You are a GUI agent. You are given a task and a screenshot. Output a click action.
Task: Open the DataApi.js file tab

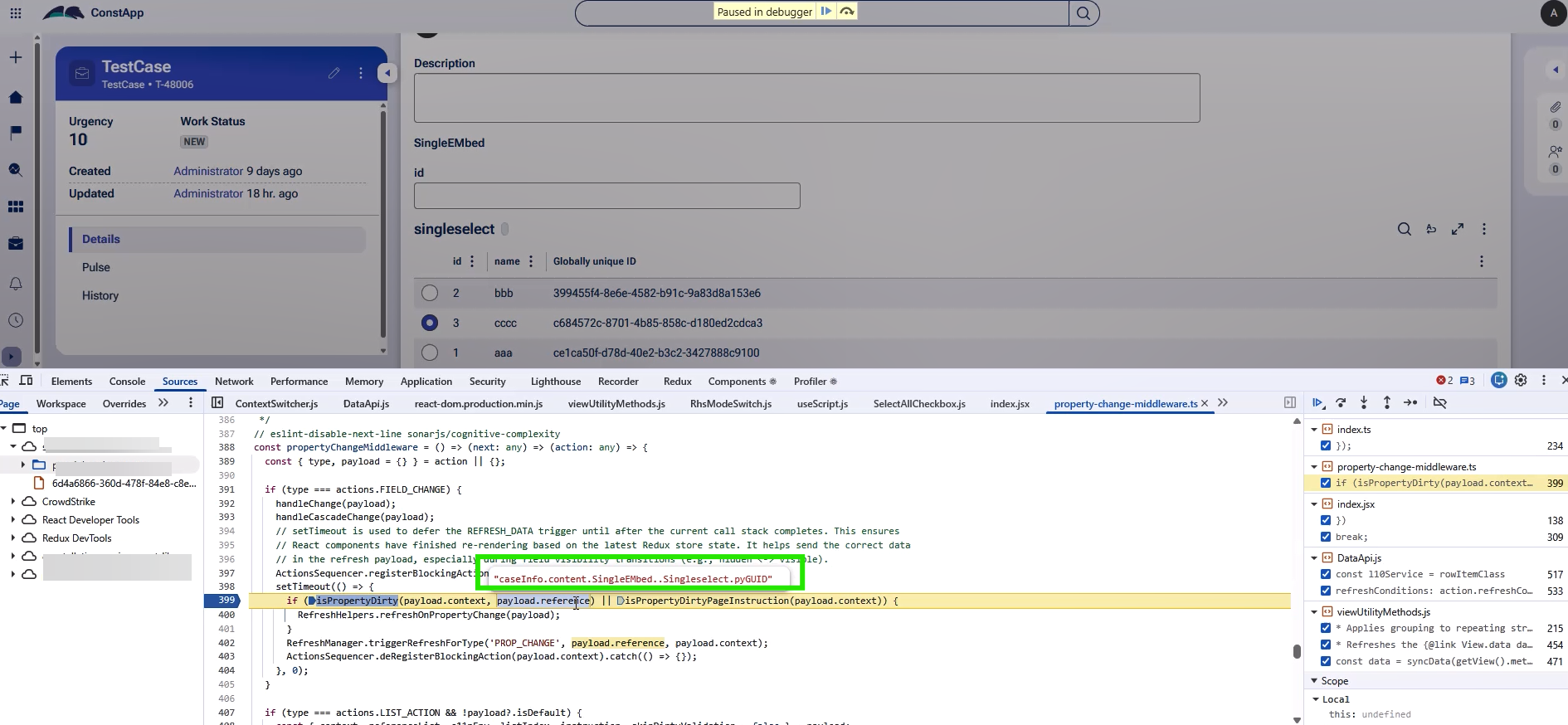[366, 404]
